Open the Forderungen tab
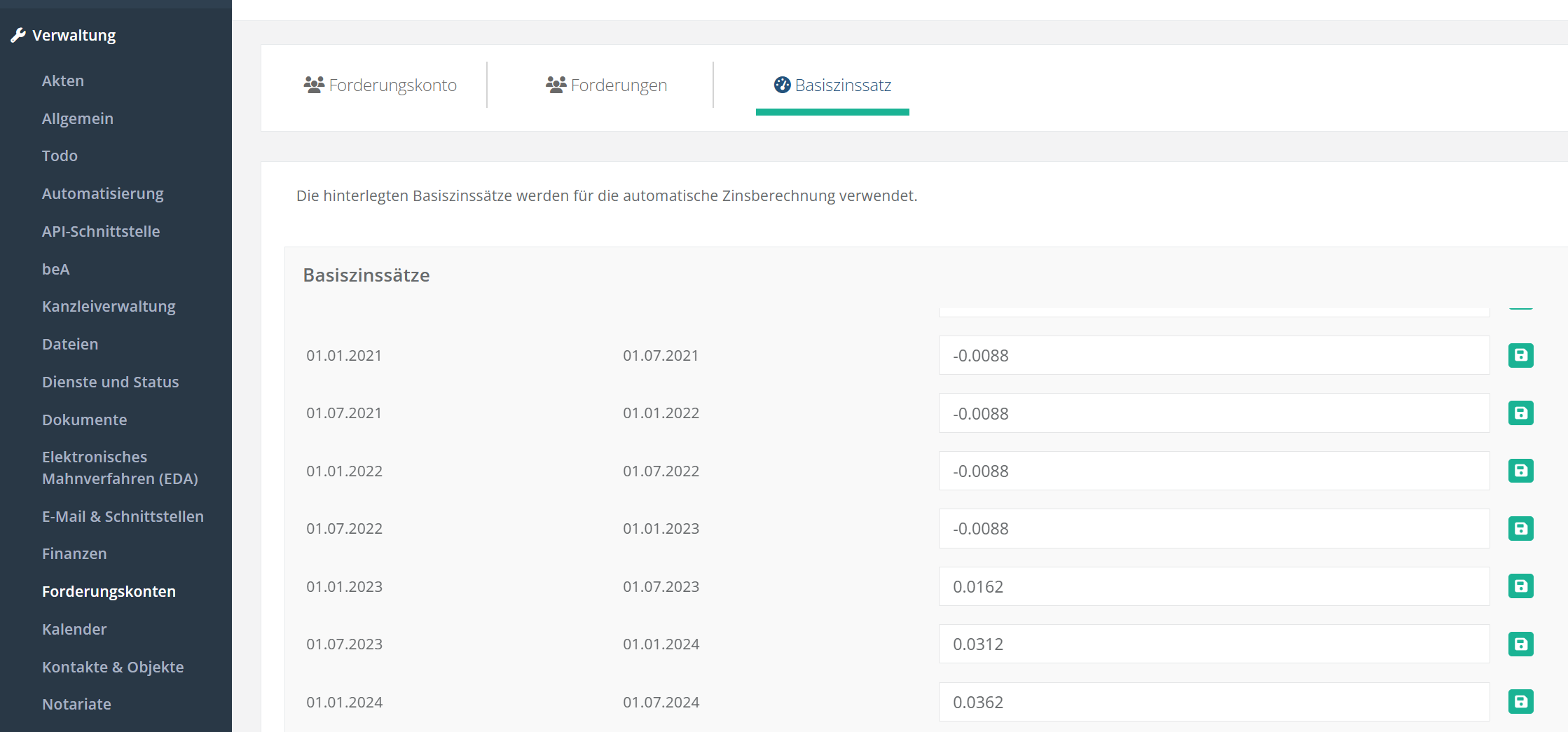This screenshot has height=732, width=1568. 607,85
